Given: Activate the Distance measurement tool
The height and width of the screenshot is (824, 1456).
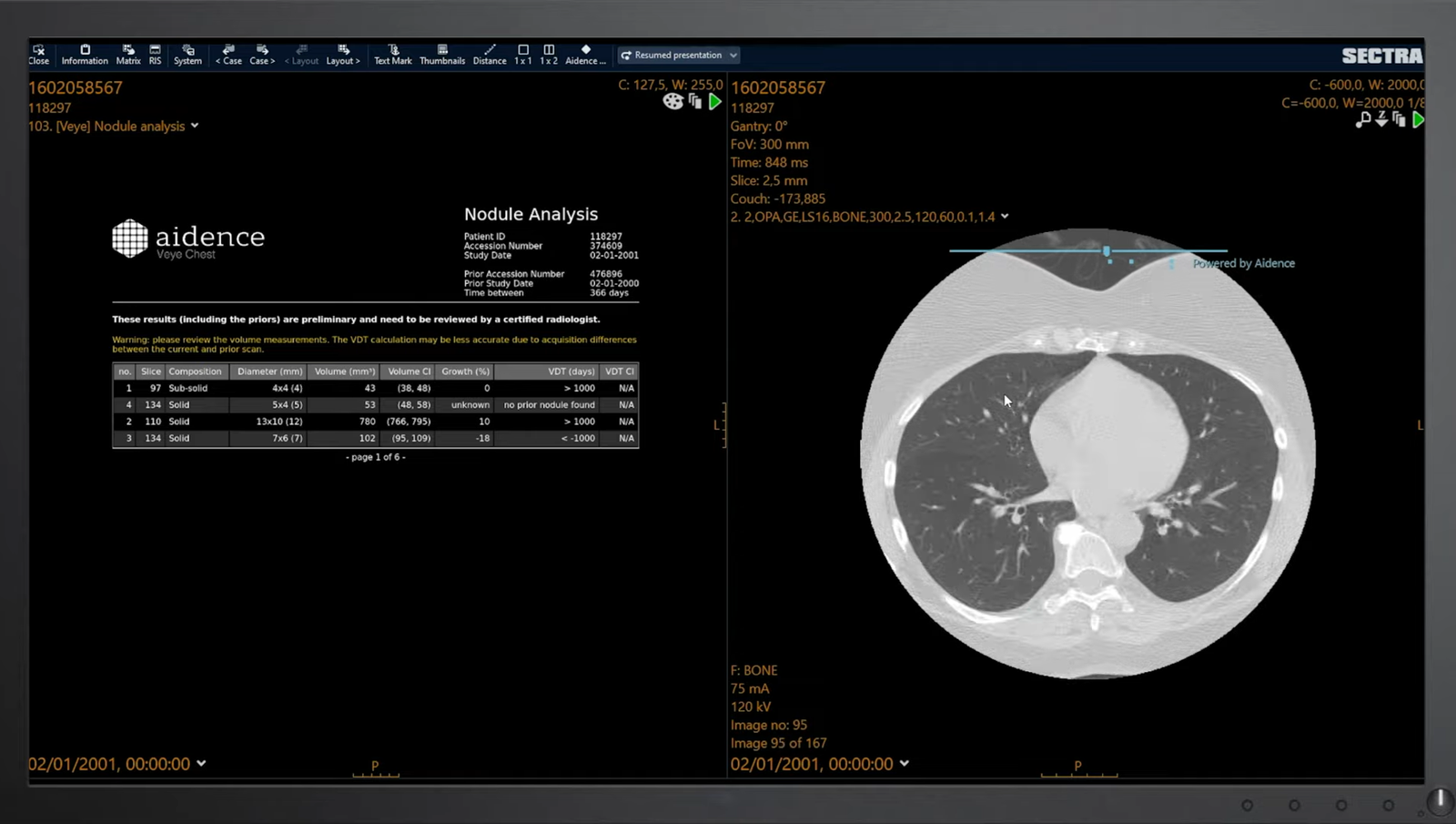Looking at the screenshot, I should (x=490, y=55).
